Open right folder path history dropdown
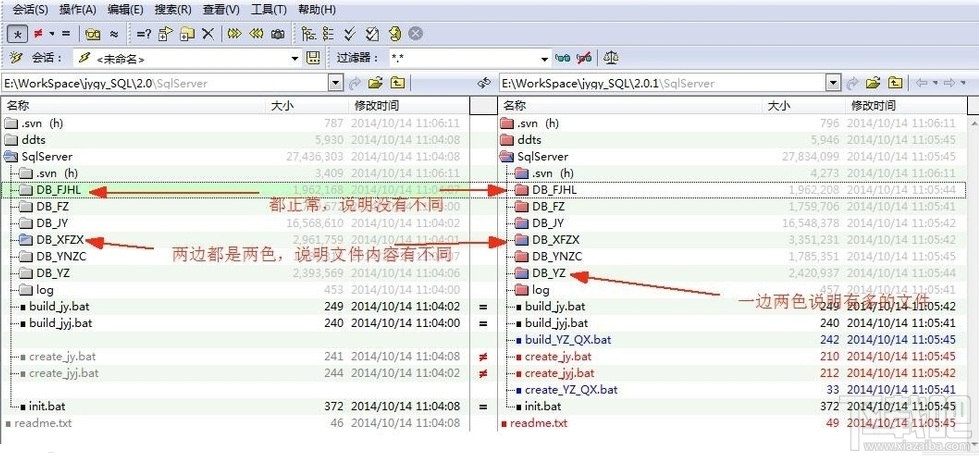This screenshot has width=979, height=456. tap(833, 82)
